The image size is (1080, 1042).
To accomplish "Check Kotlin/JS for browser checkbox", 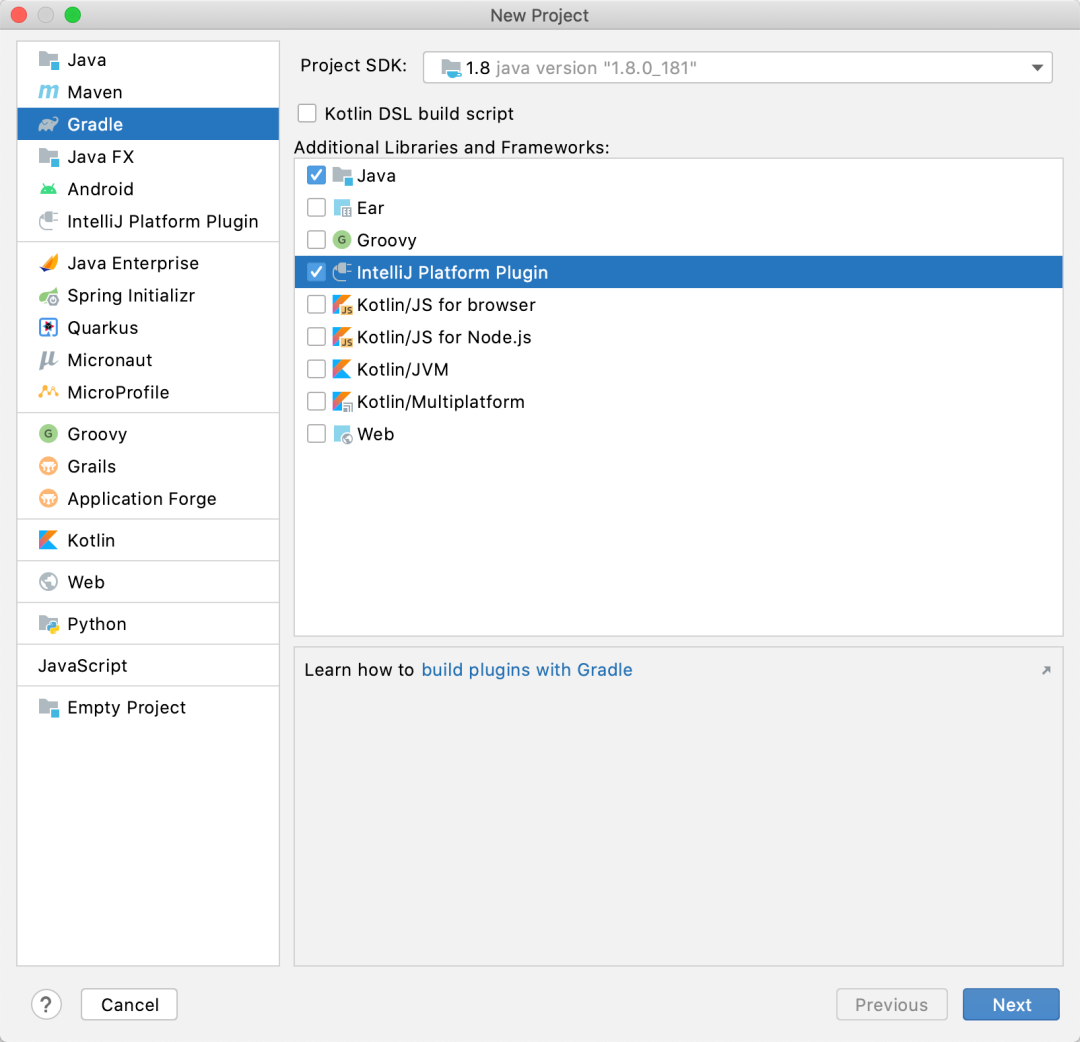I will tap(316, 304).
